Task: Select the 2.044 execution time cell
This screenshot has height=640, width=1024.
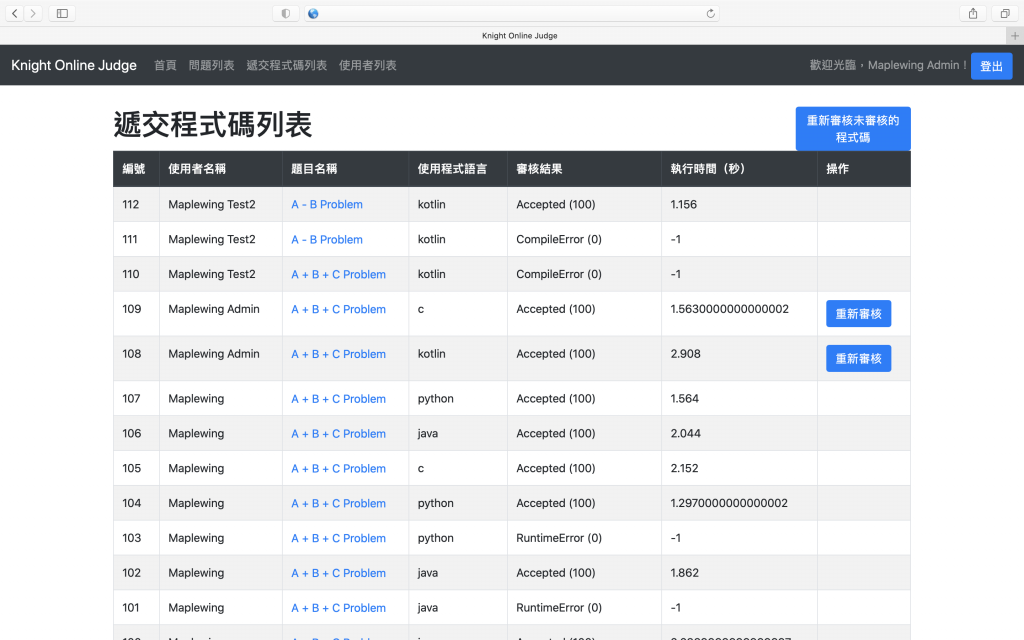Action: click(739, 434)
